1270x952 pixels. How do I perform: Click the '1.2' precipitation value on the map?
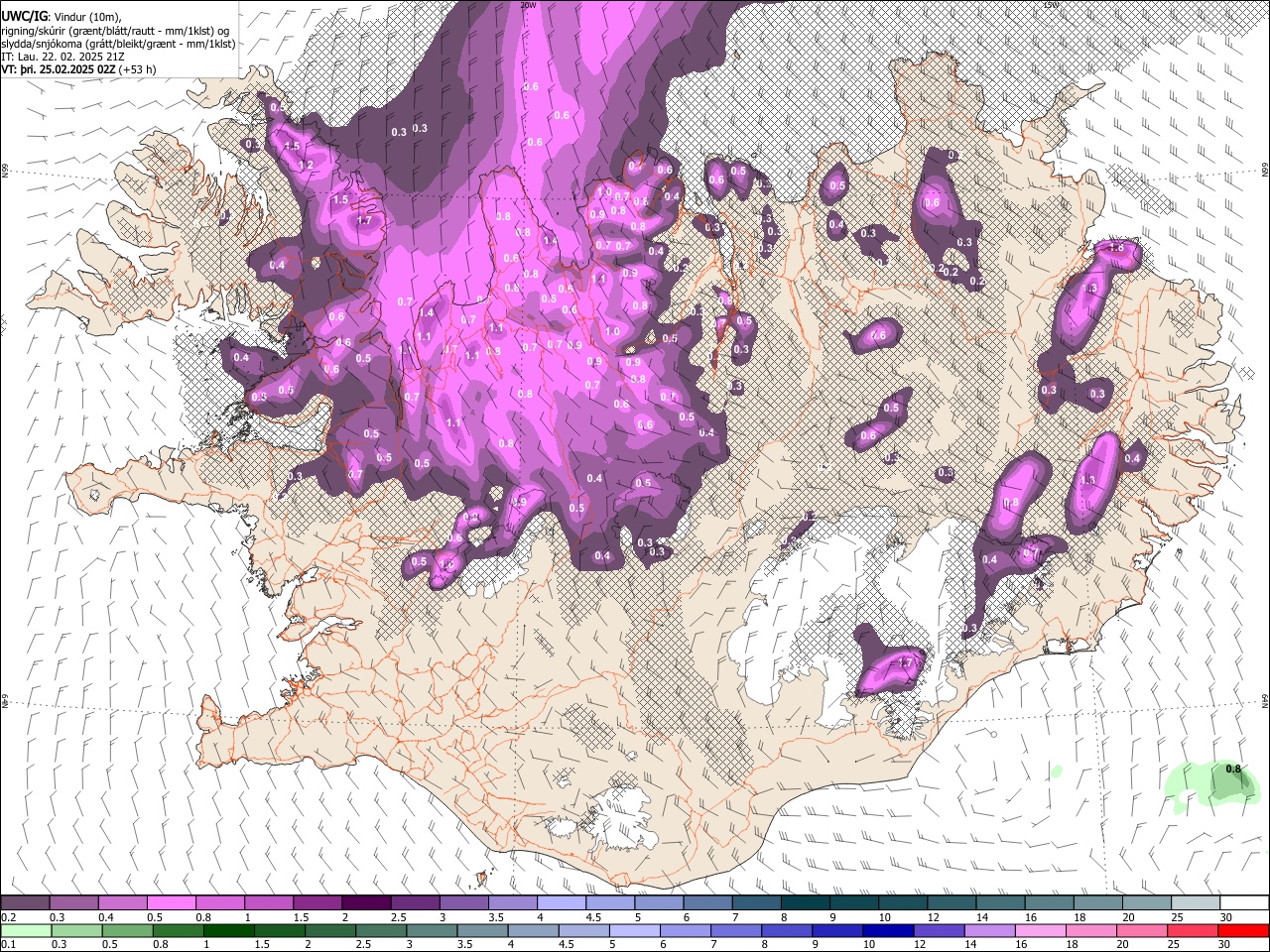tap(306, 165)
